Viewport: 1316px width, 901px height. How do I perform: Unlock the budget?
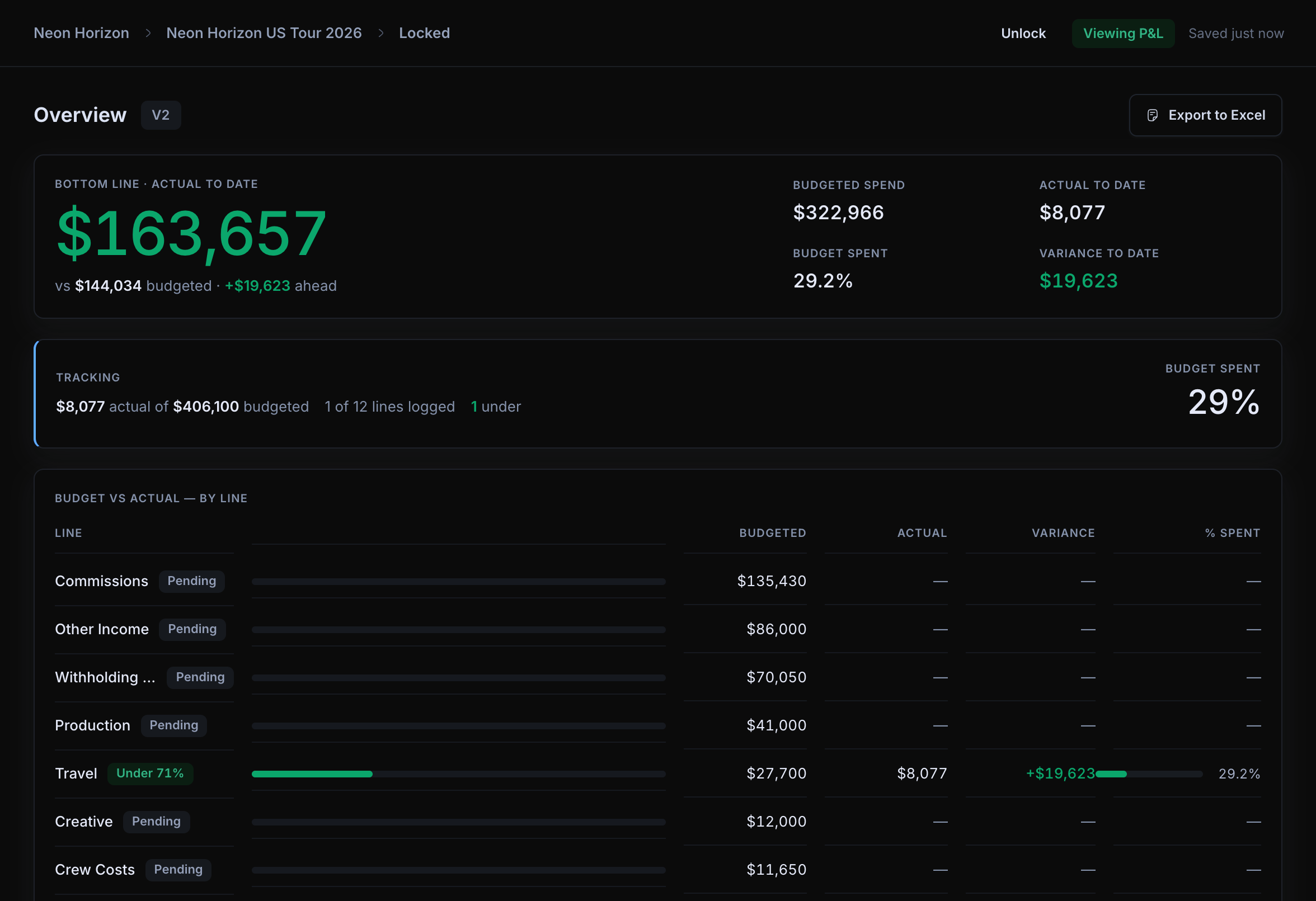point(1023,34)
